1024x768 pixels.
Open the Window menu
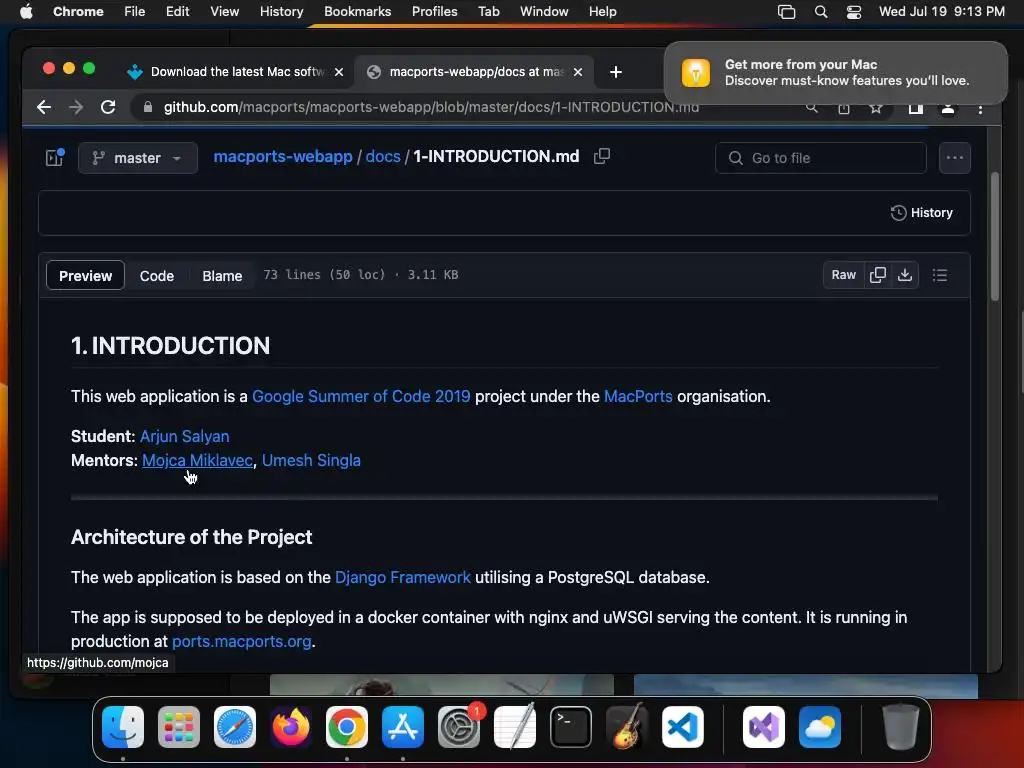[544, 12]
